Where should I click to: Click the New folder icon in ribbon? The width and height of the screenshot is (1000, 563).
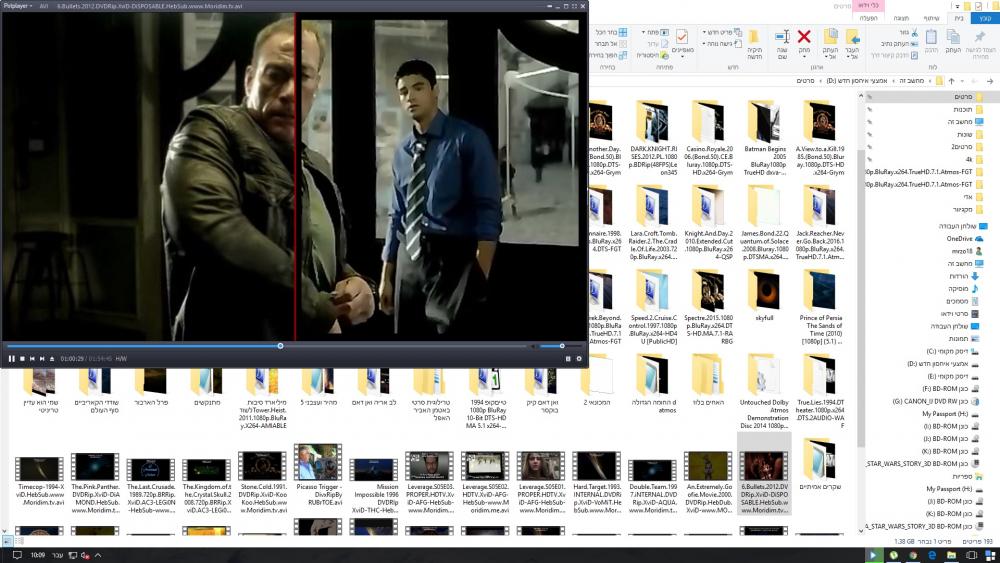(x=754, y=37)
